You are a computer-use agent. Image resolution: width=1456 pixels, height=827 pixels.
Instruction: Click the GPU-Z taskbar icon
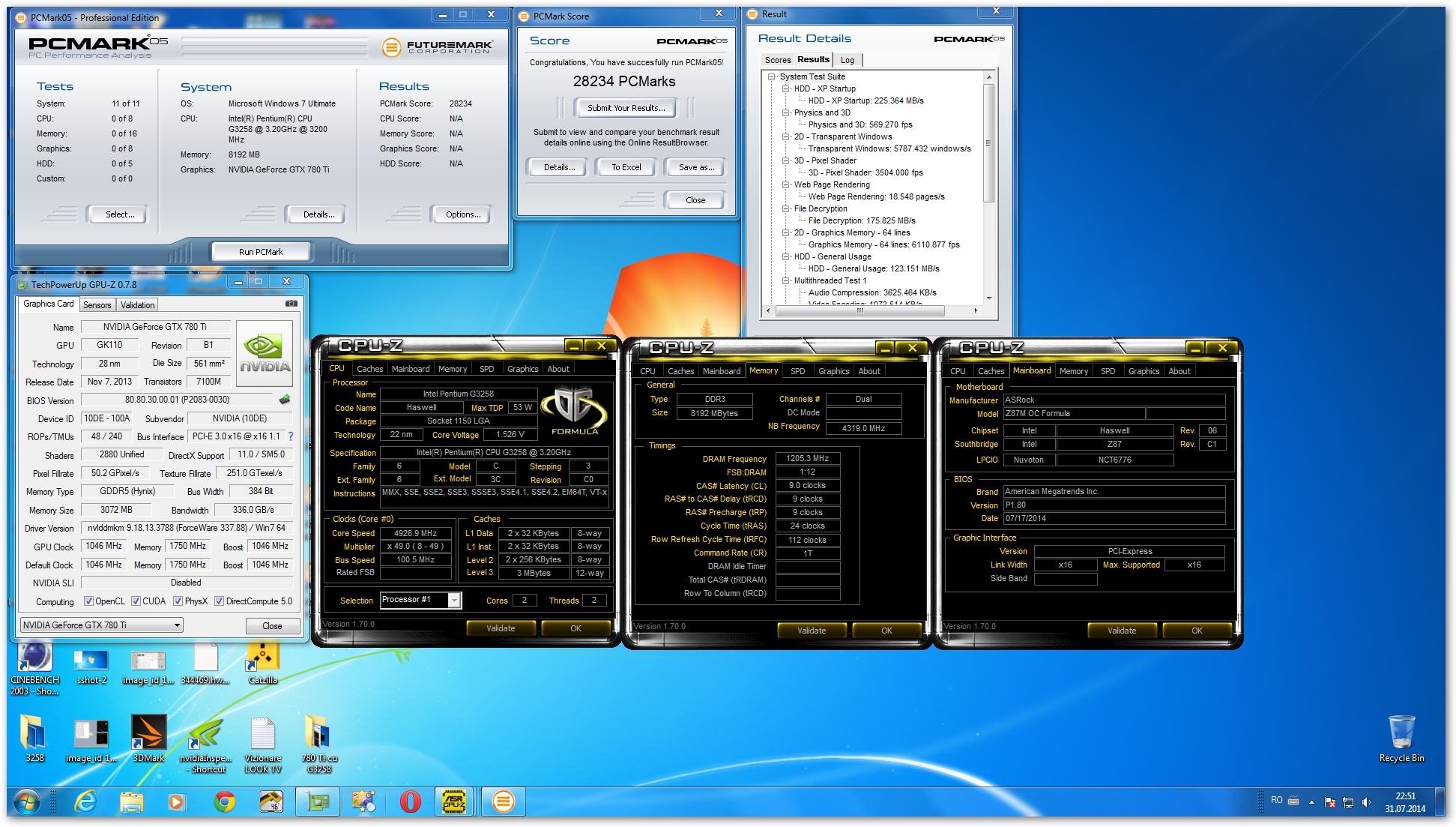318,802
